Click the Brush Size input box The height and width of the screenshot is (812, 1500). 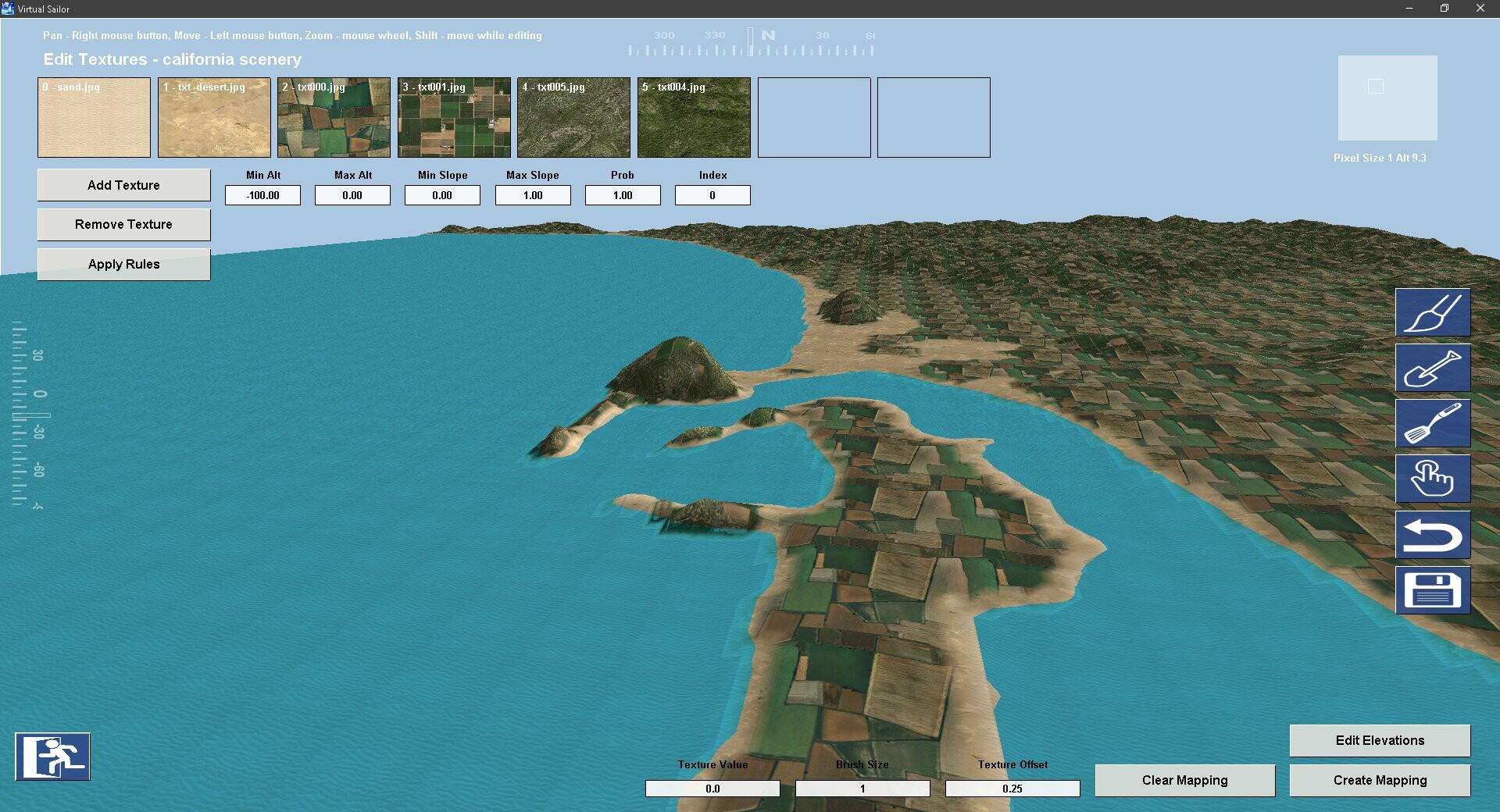click(x=862, y=789)
